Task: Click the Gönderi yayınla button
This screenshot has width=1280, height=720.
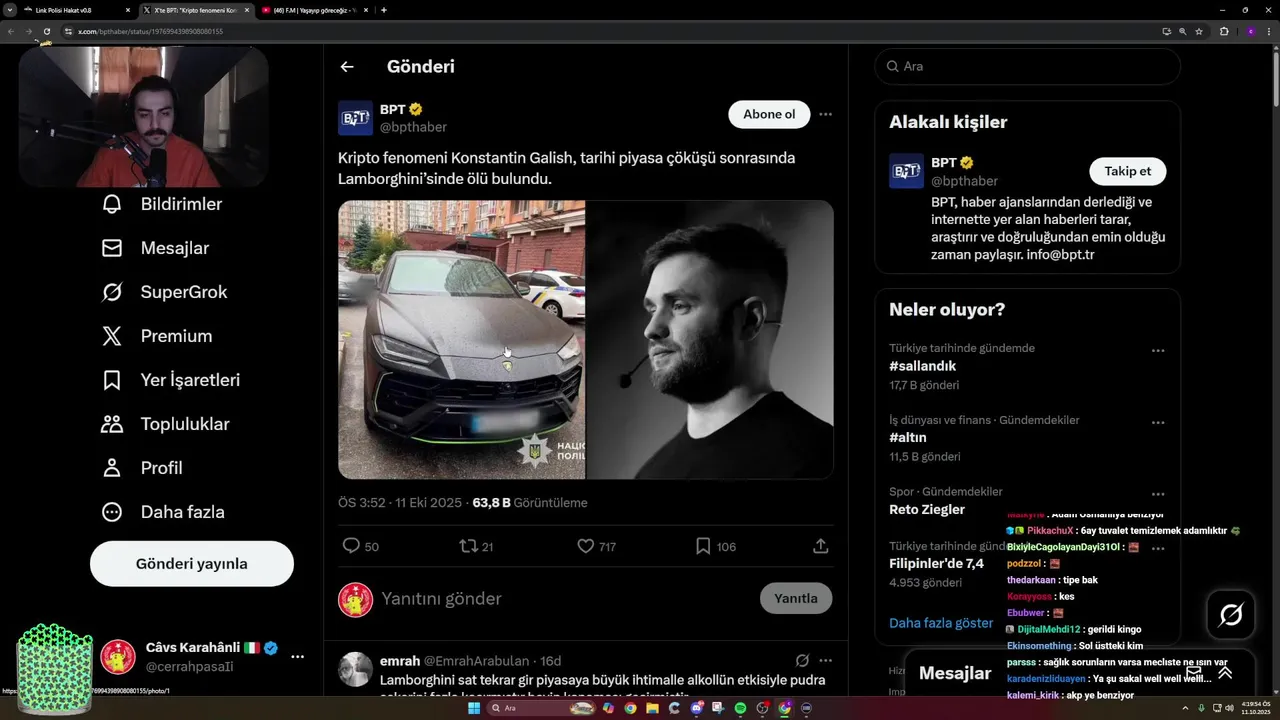Action: [x=192, y=564]
